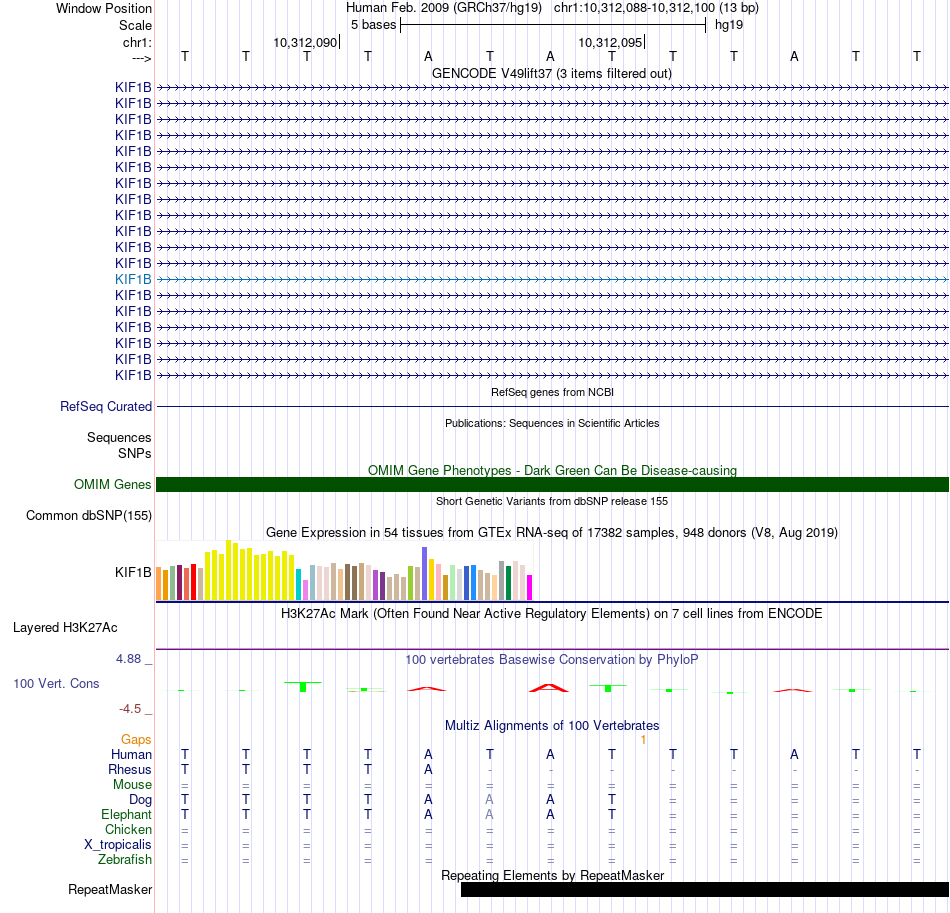The height and width of the screenshot is (913, 950).
Task: Click the orange '1' gap marker
Action: 643,740
